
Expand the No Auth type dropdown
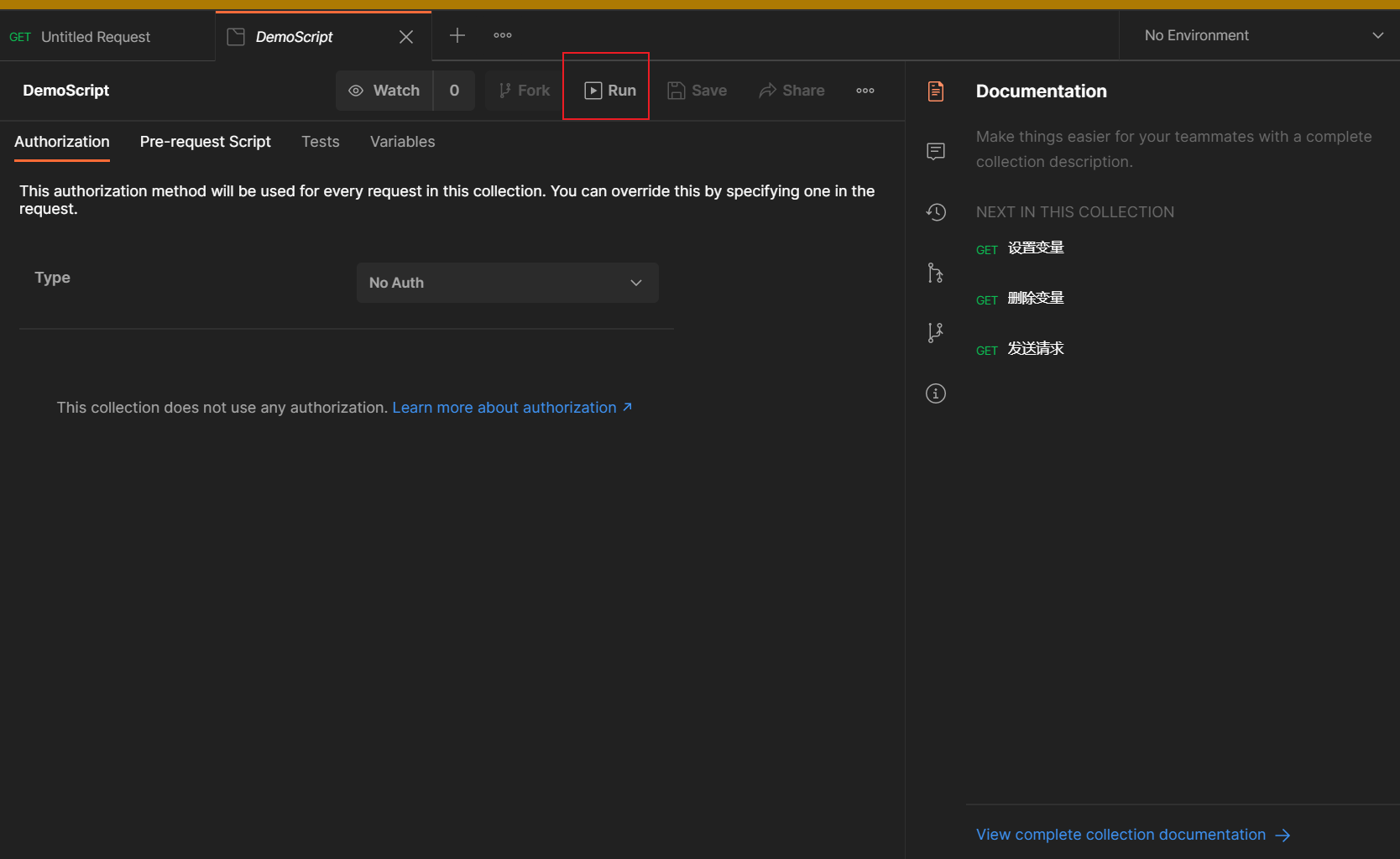pyautogui.click(x=508, y=283)
